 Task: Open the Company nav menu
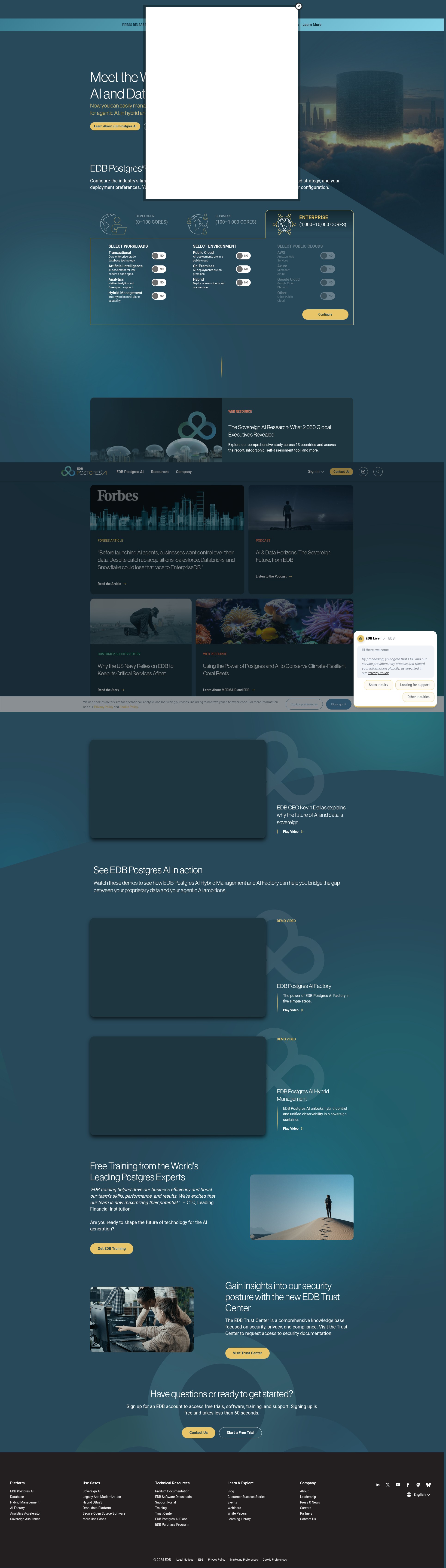pyautogui.click(x=184, y=472)
